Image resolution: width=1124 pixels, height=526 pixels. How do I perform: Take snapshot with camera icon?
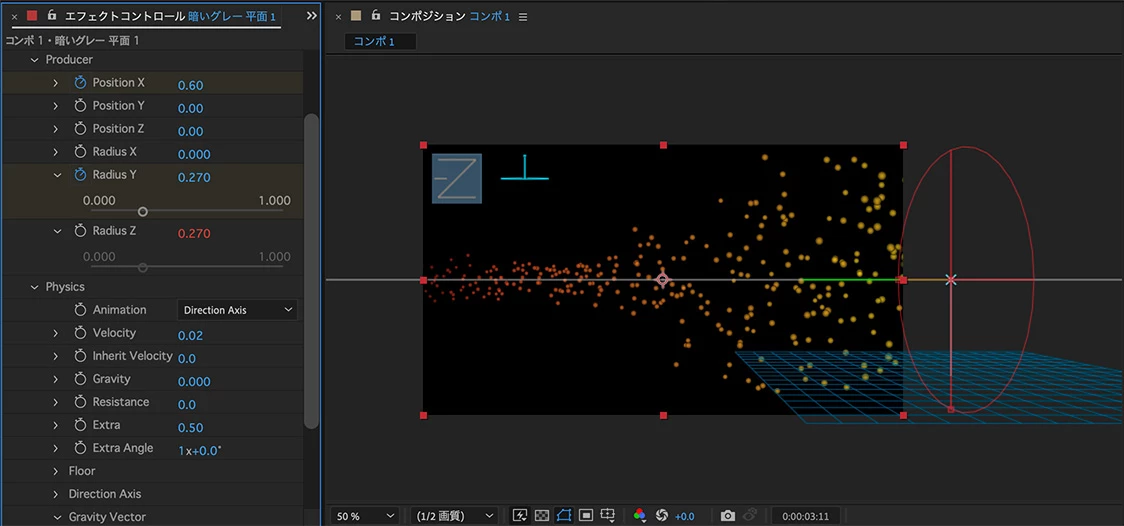point(728,515)
